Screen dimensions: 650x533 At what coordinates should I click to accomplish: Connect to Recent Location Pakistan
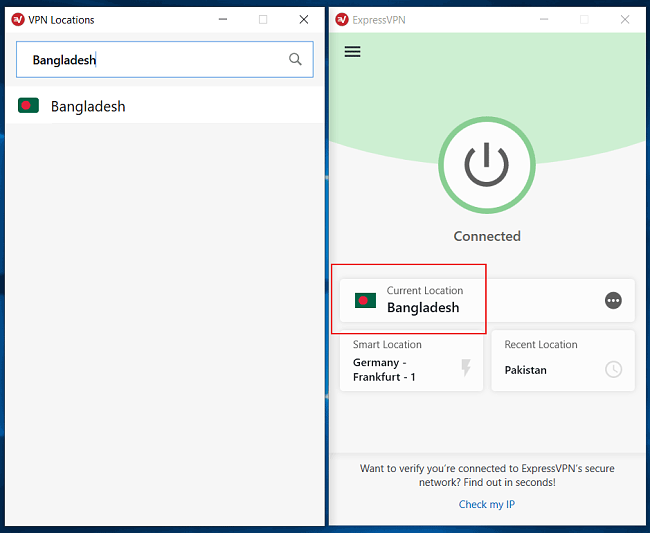click(x=563, y=361)
